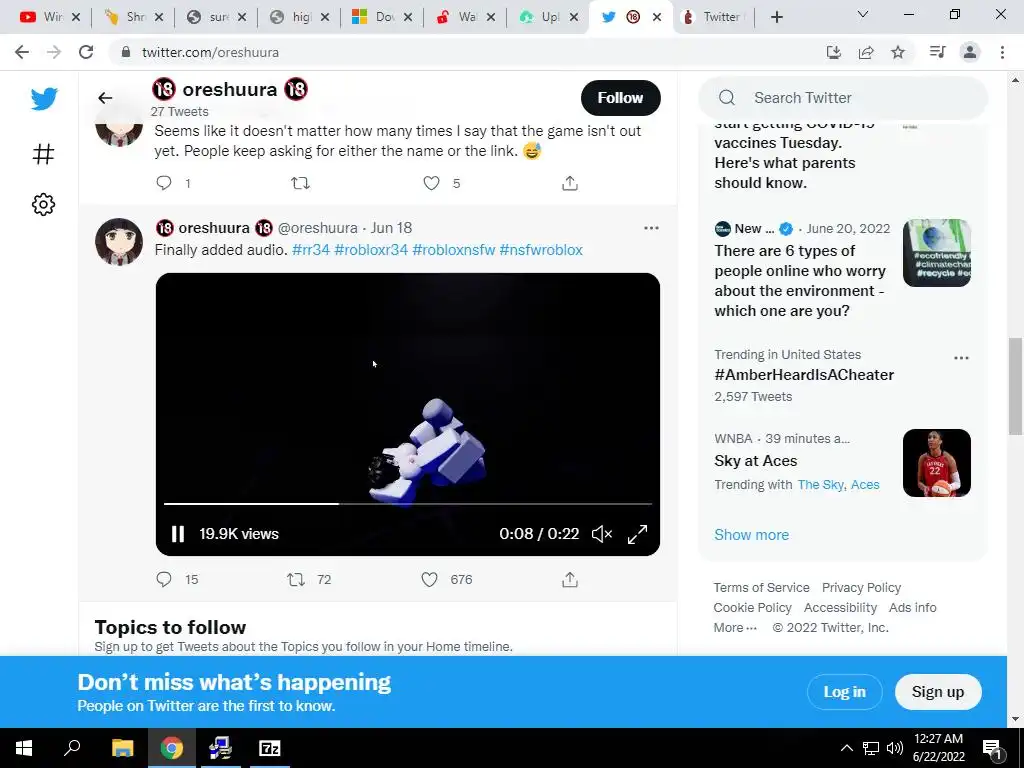
Task: Open the #rr34 hashtag link
Action: click(311, 249)
